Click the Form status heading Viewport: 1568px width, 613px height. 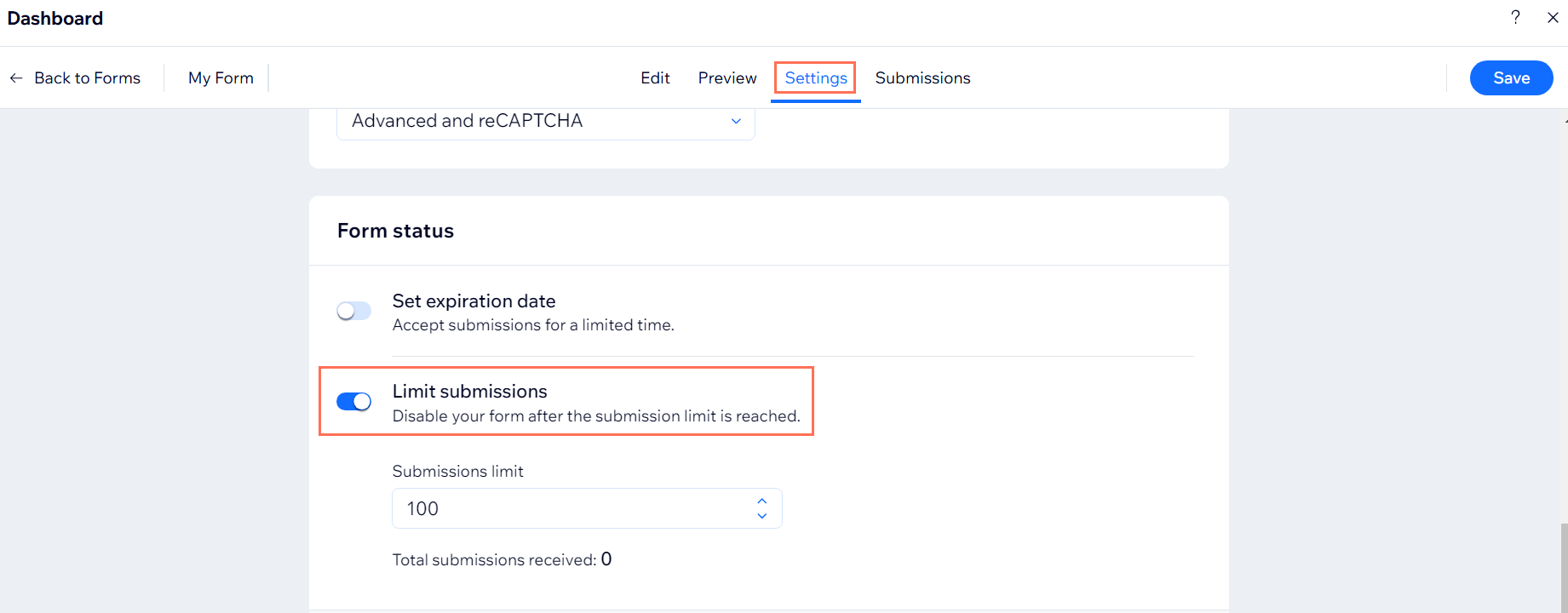point(395,231)
